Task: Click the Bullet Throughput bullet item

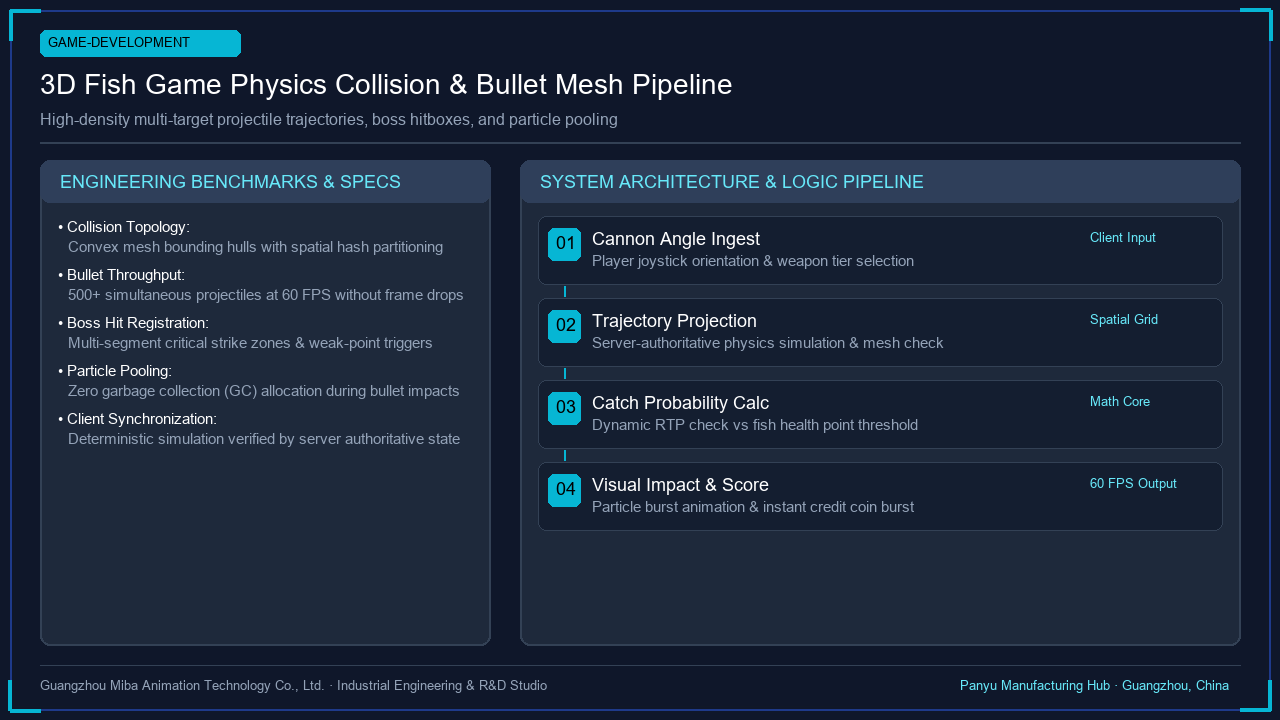Action: point(261,285)
